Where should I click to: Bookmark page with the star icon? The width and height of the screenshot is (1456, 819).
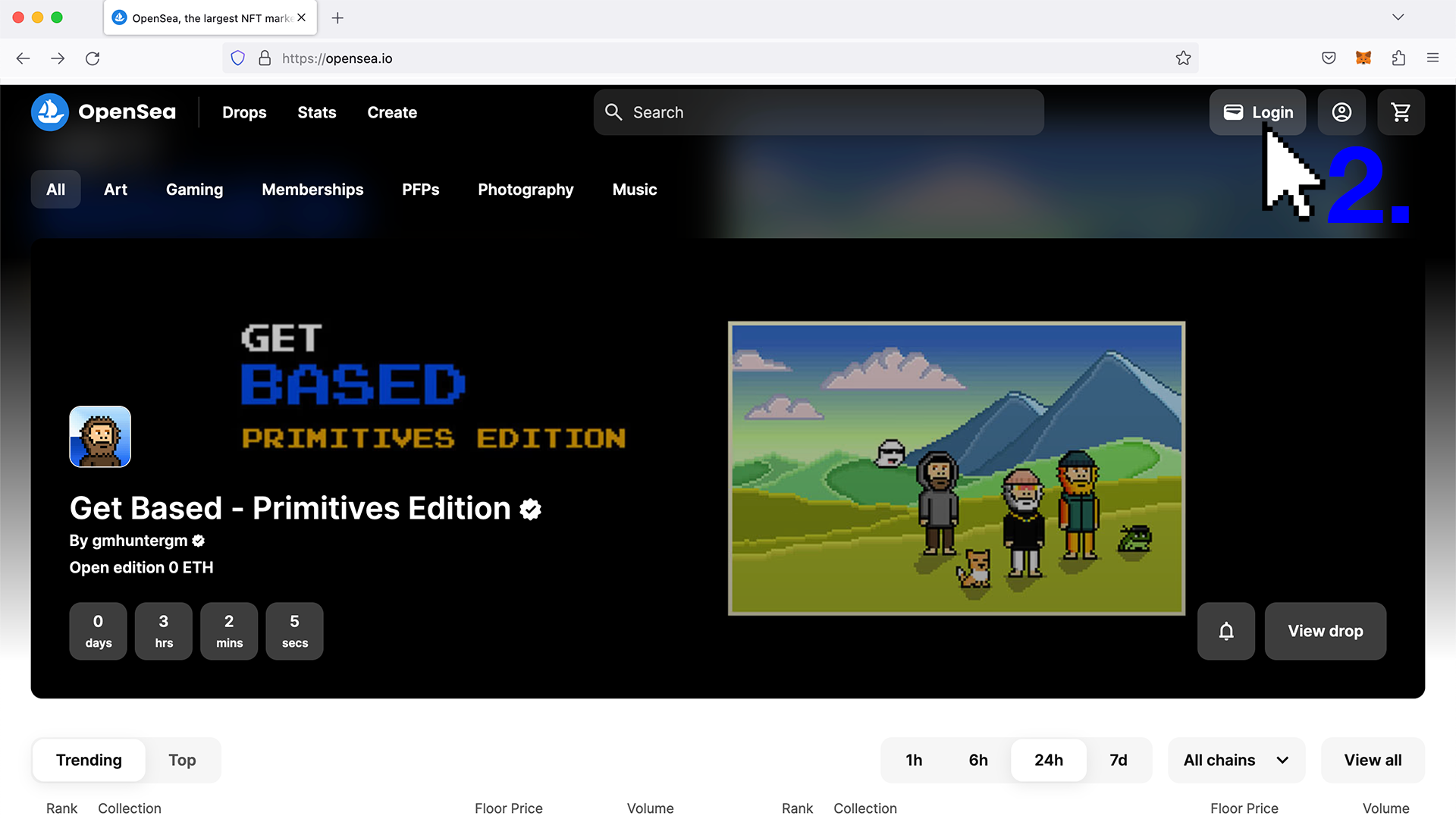pyautogui.click(x=1183, y=58)
